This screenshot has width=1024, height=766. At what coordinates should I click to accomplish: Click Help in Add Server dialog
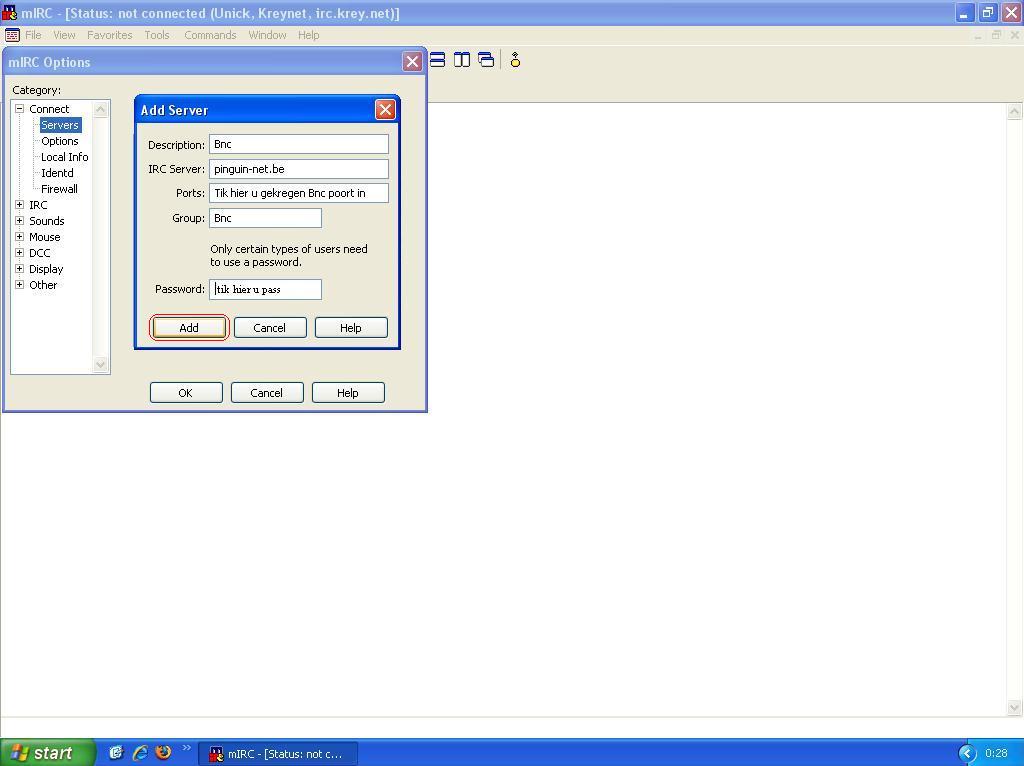(351, 328)
